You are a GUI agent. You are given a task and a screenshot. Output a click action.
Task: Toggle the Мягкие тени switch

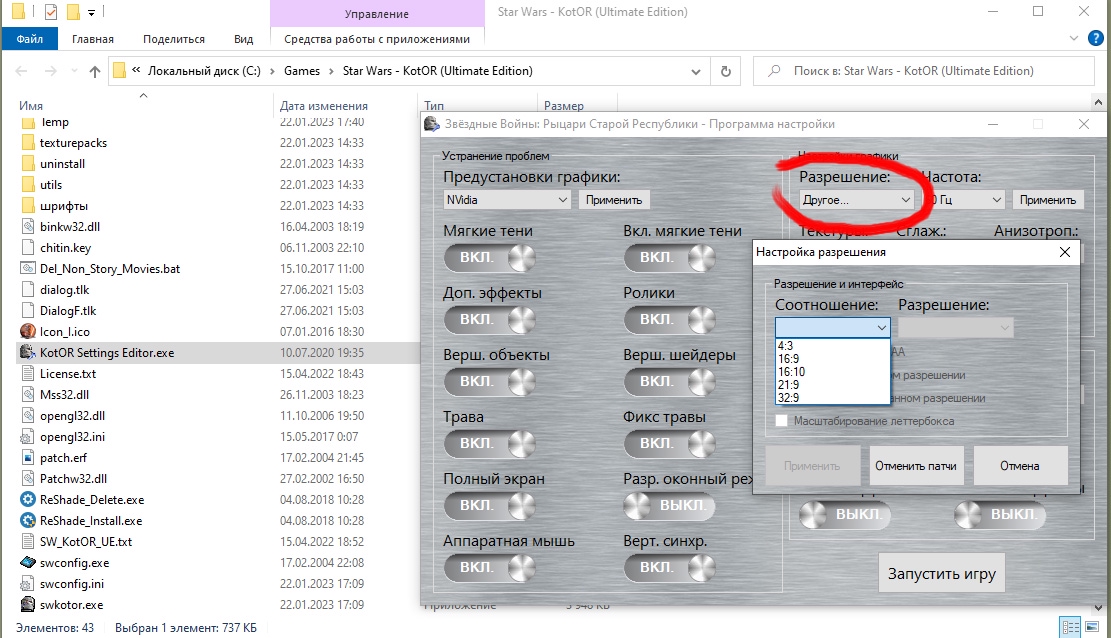click(x=490, y=257)
